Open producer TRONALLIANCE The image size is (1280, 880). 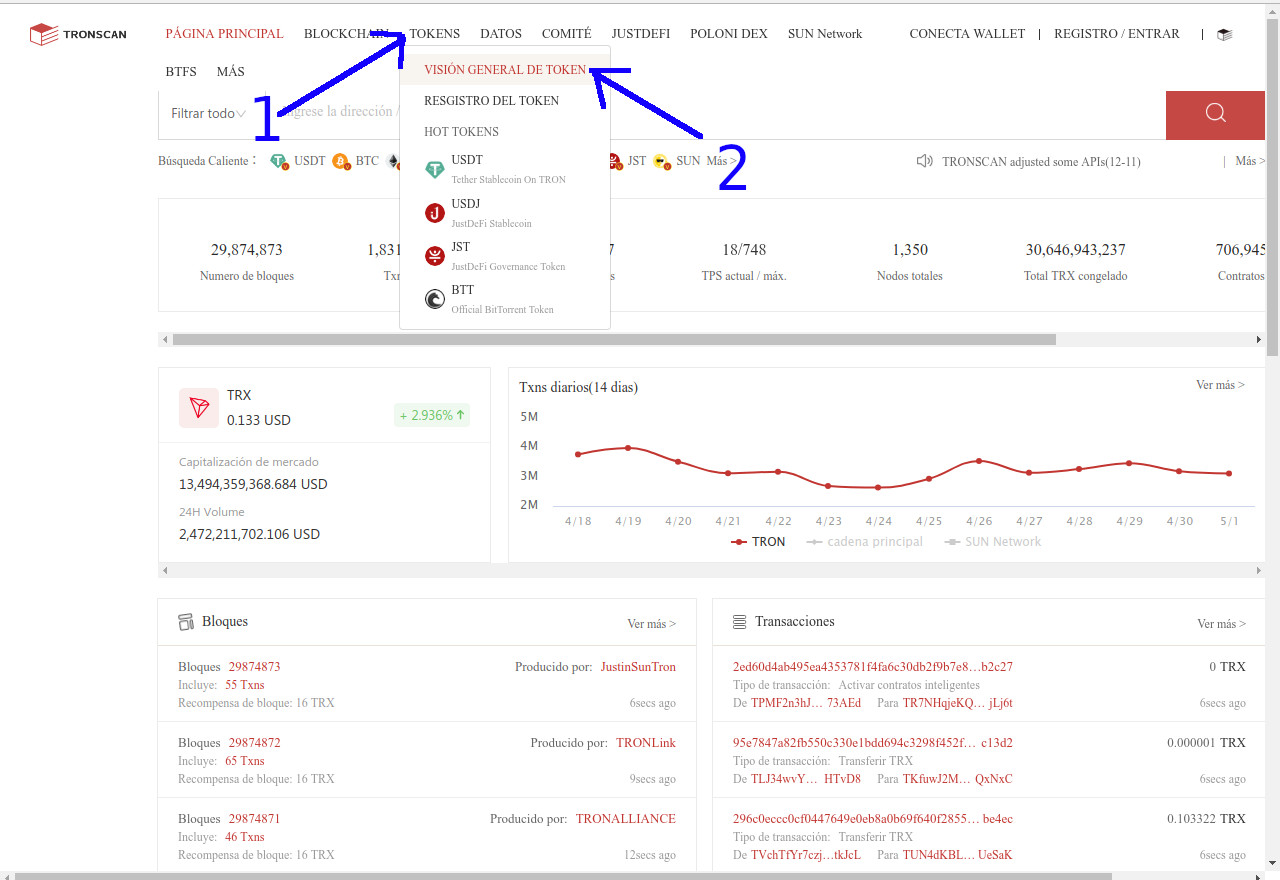pyautogui.click(x=626, y=819)
